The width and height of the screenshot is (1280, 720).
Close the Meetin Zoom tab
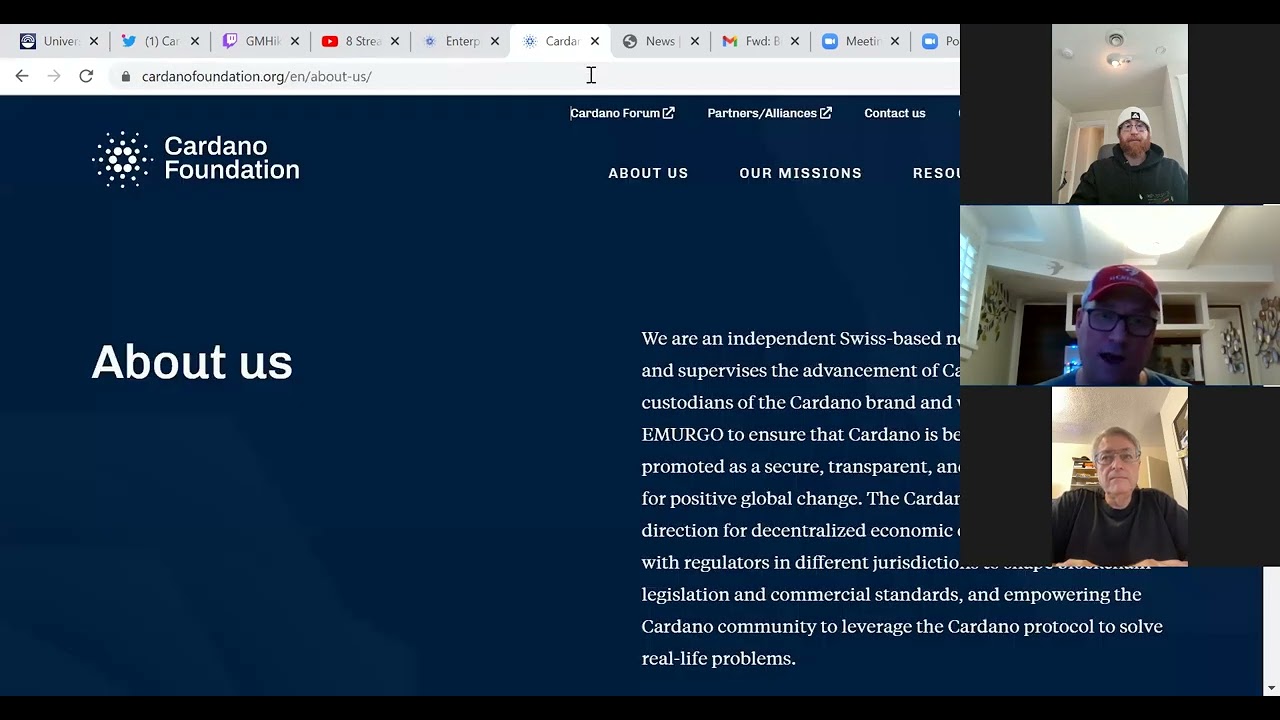click(895, 41)
